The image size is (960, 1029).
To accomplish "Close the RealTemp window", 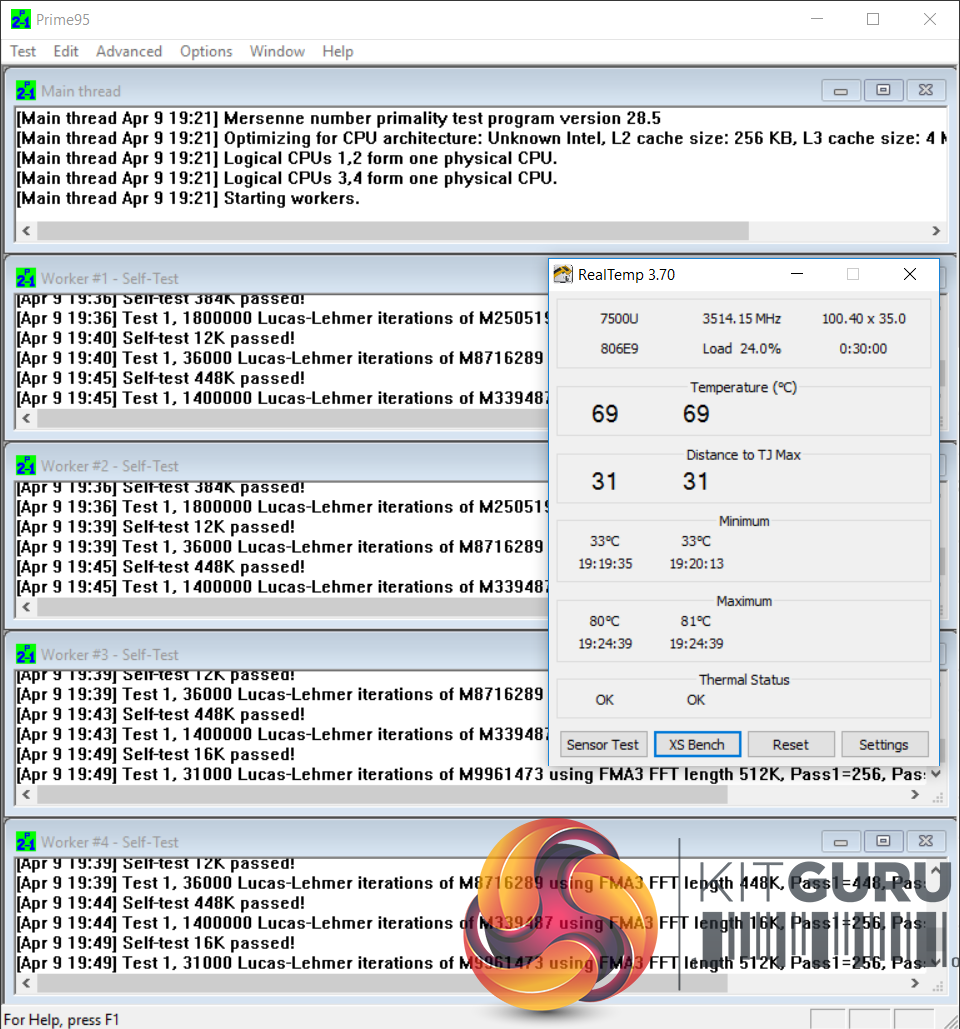I will coord(909,274).
